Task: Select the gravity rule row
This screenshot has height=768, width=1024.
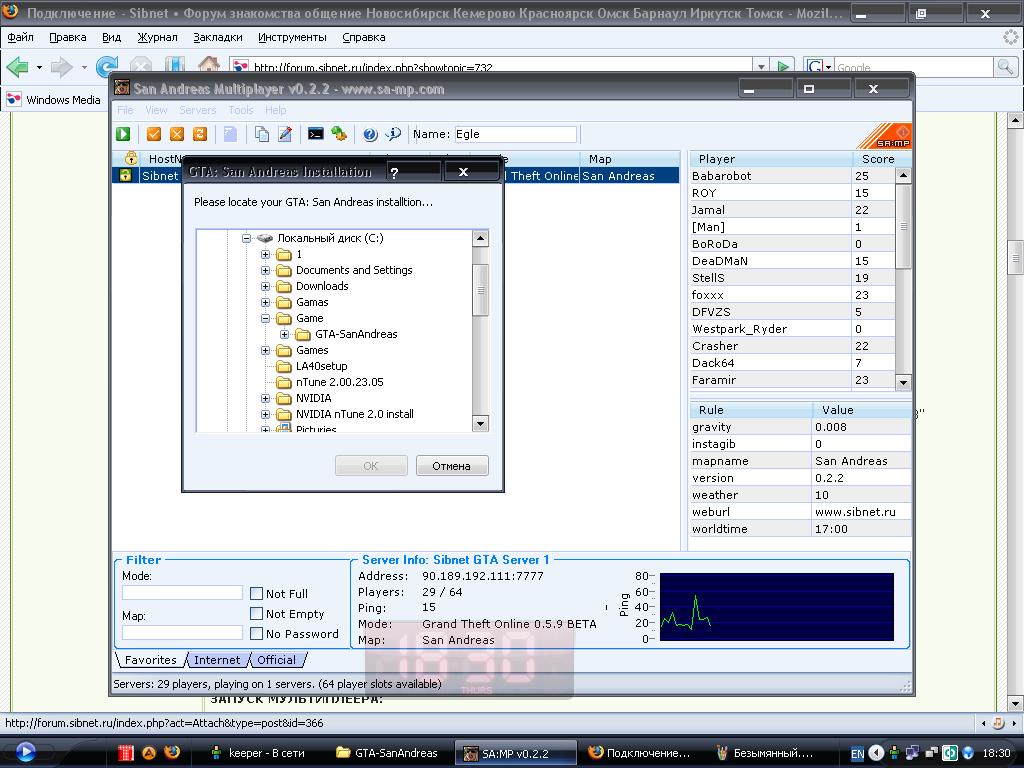Action: (800, 426)
